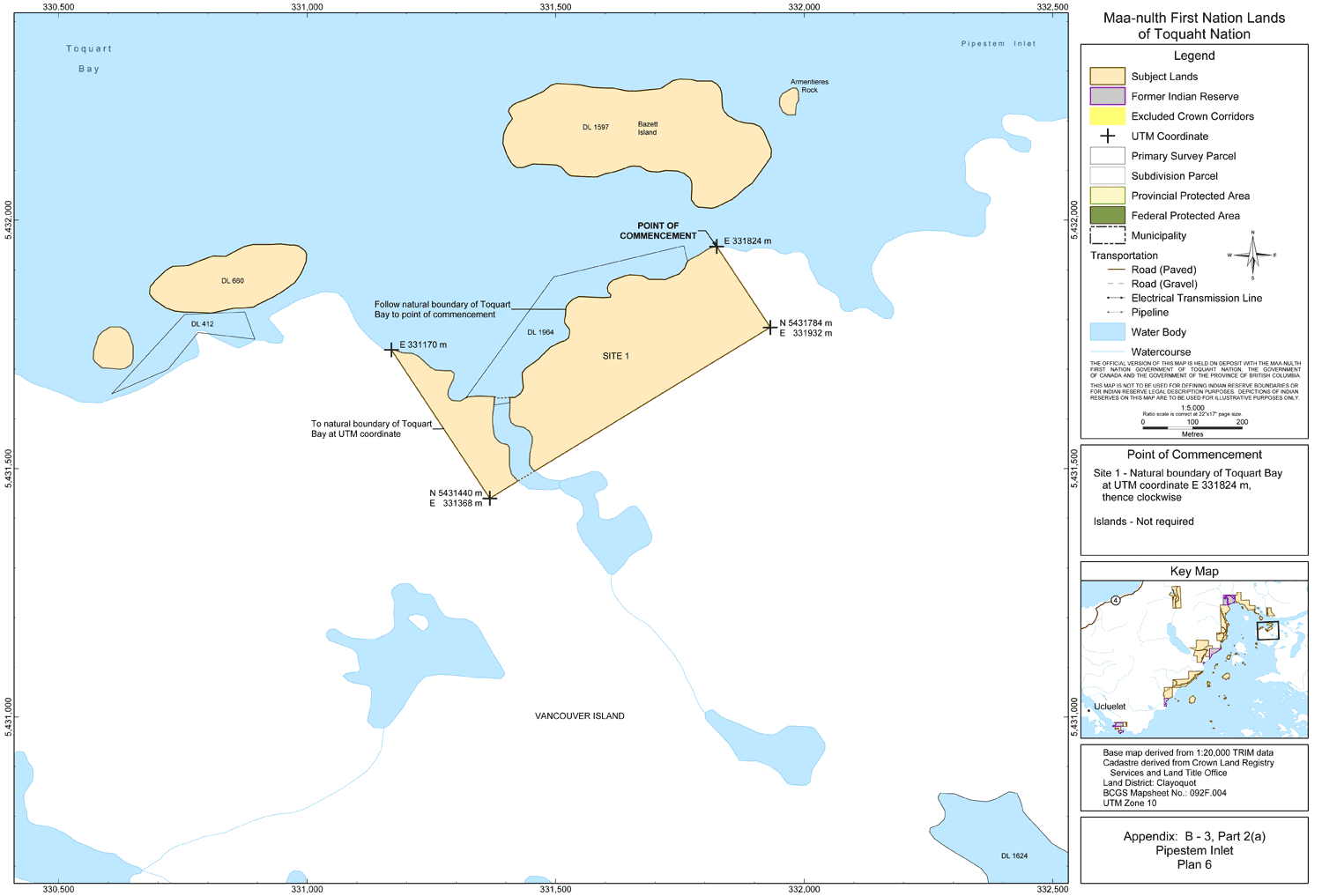Image resolution: width=1322 pixels, height=896 pixels.
Task: Click the black extent rectangle in Key Map
Action: 1267,630
